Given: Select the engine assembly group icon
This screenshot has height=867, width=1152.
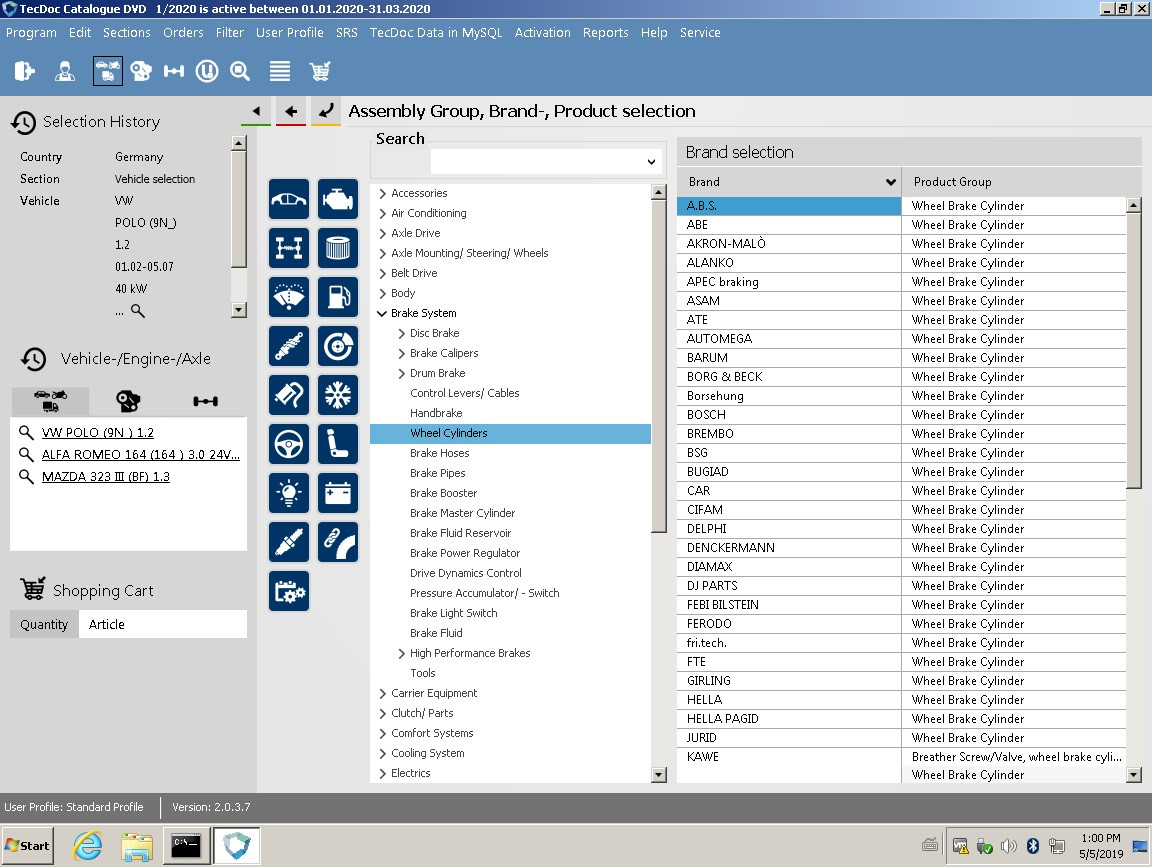Looking at the screenshot, I should click(x=338, y=199).
